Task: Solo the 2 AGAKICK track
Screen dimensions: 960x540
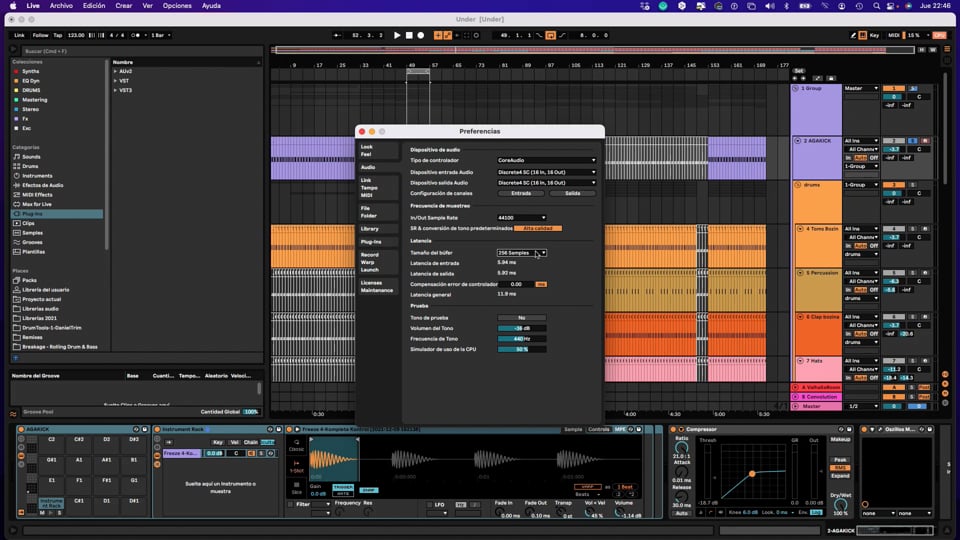Action: click(x=912, y=141)
